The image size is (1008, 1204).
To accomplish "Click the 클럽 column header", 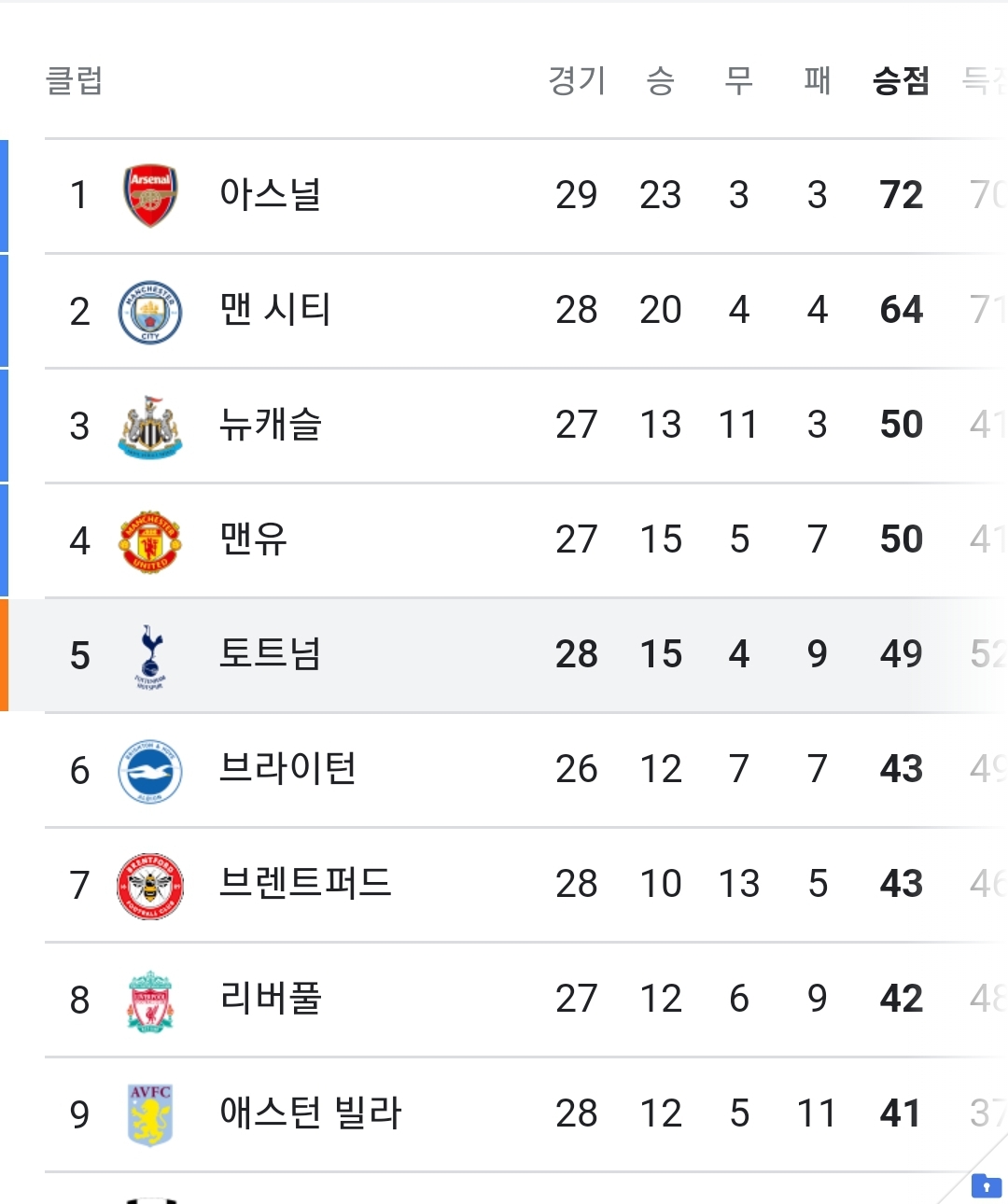I will [x=75, y=81].
